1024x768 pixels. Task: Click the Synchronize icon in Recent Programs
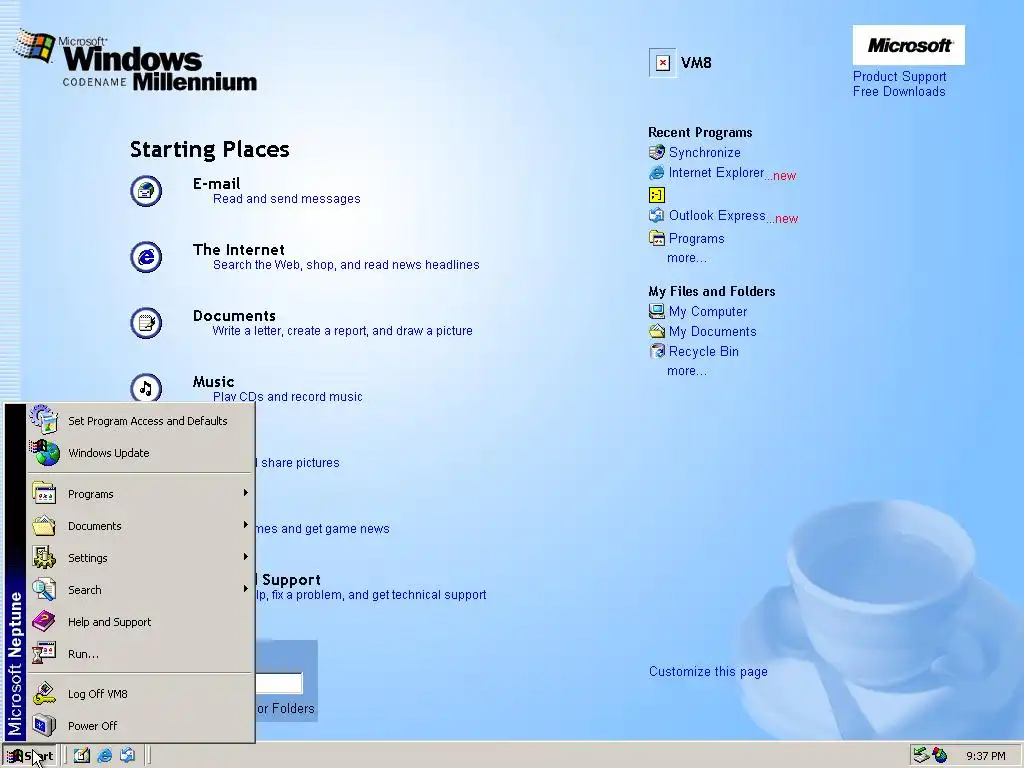(x=656, y=152)
